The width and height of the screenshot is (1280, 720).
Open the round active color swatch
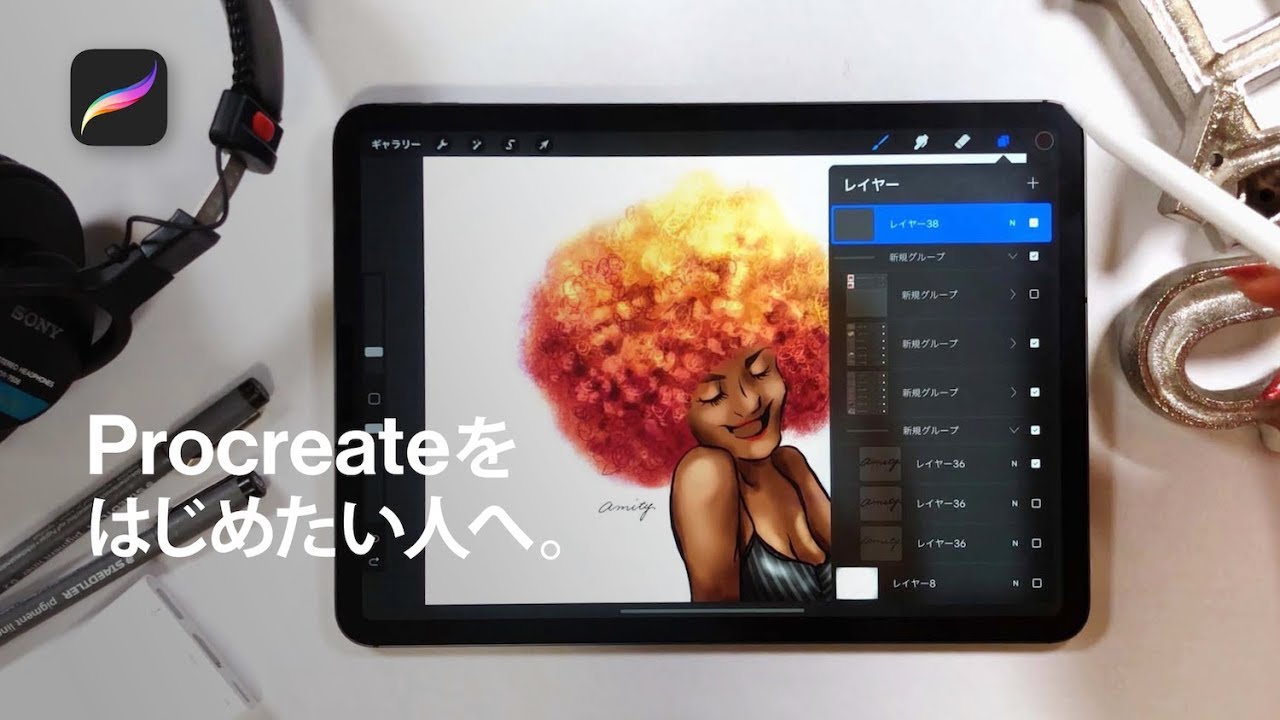click(x=1044, y=142)
